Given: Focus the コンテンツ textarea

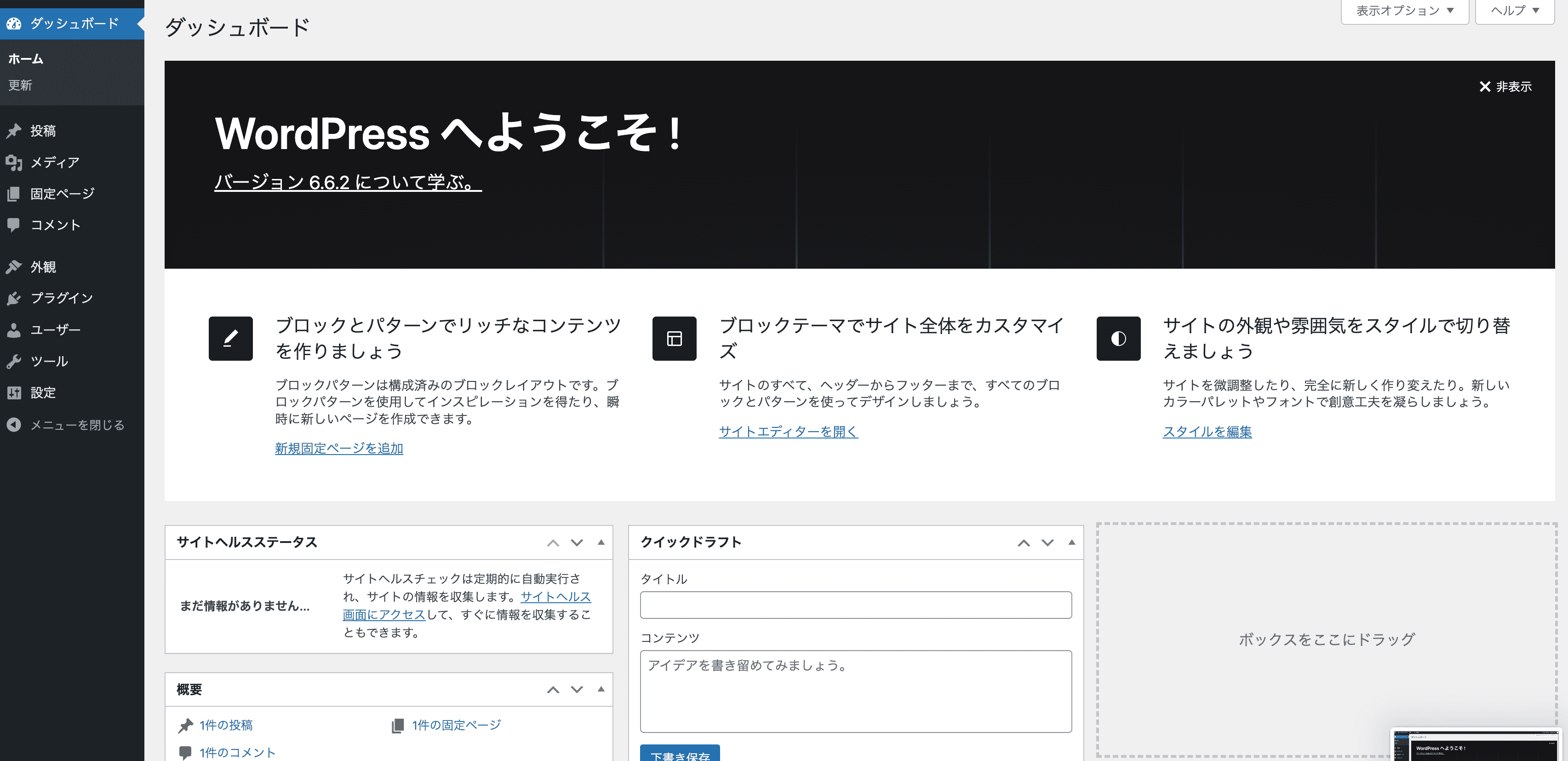Looking at the screenshot, I should 856,692.
